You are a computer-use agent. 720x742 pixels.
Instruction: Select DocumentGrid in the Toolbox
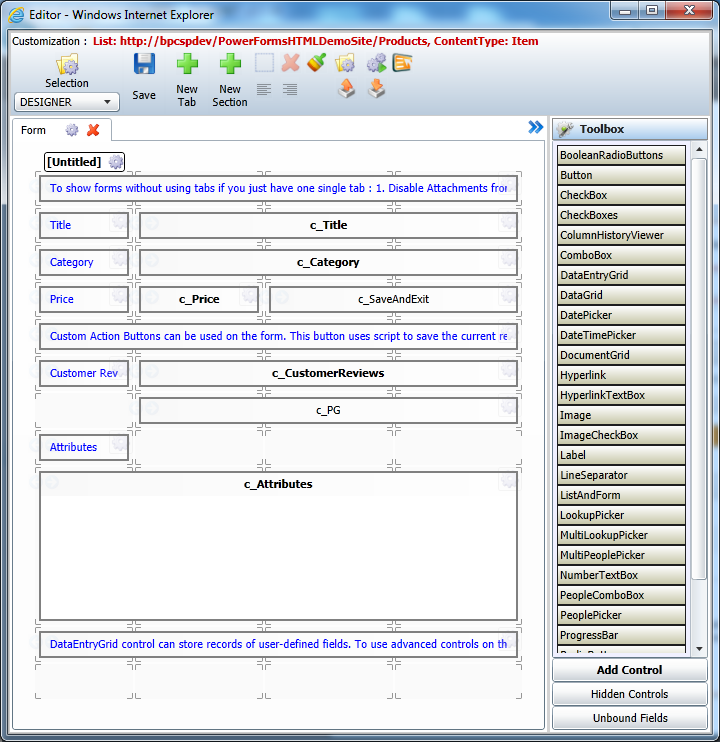point(622,355)
